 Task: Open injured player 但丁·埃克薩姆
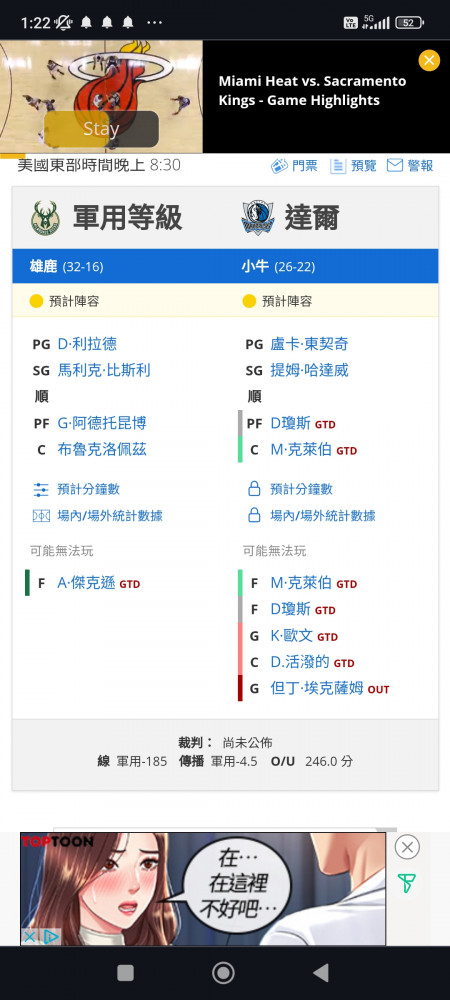tap(317, 688)
